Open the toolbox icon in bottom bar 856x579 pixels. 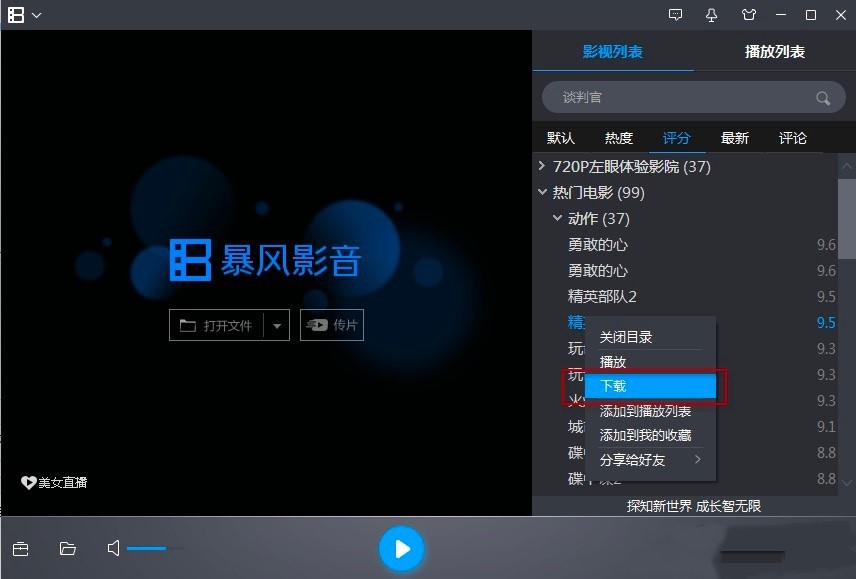[20, 548]
